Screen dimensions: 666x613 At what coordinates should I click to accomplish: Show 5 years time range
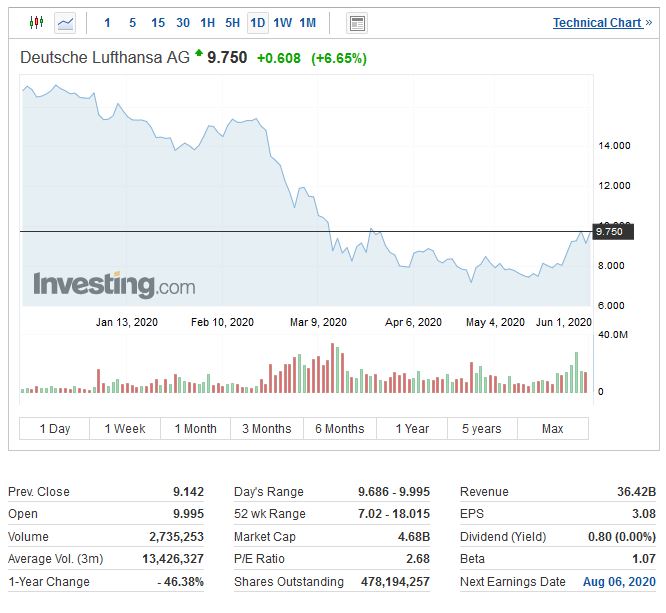click(482, 429)
